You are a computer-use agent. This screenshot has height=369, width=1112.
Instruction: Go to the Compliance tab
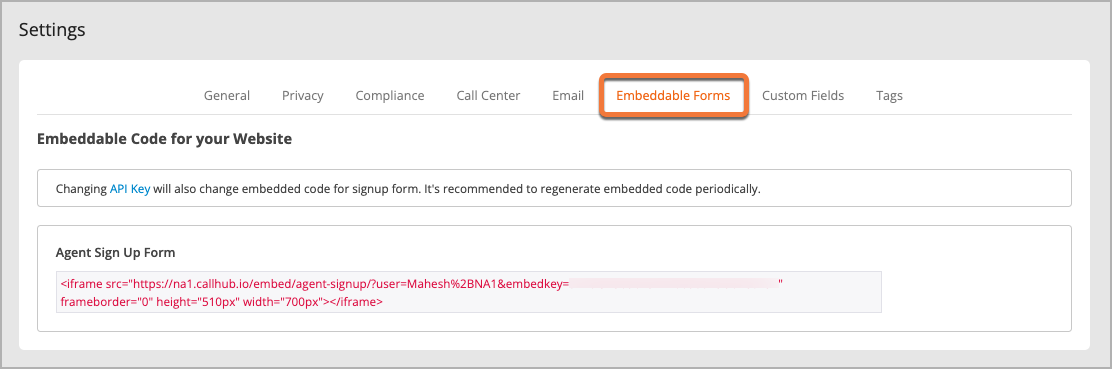(390, 95)
